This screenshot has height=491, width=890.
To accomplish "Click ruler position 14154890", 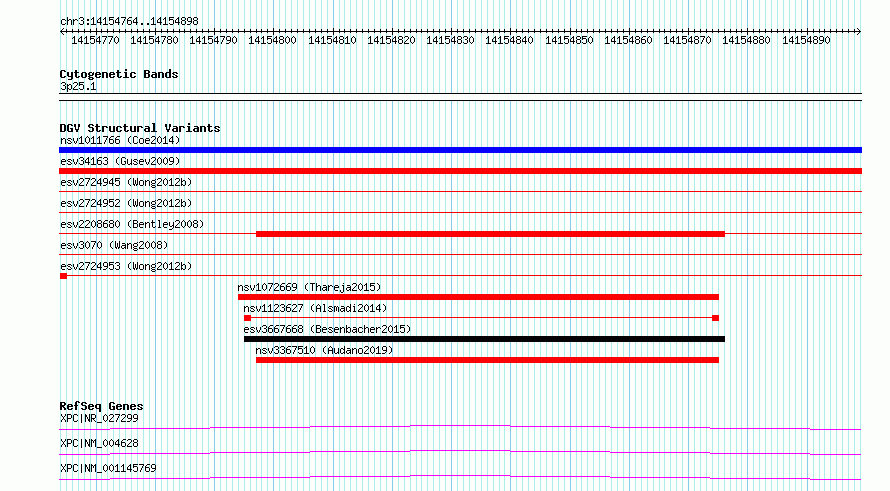I will click(x=805, y=40).
